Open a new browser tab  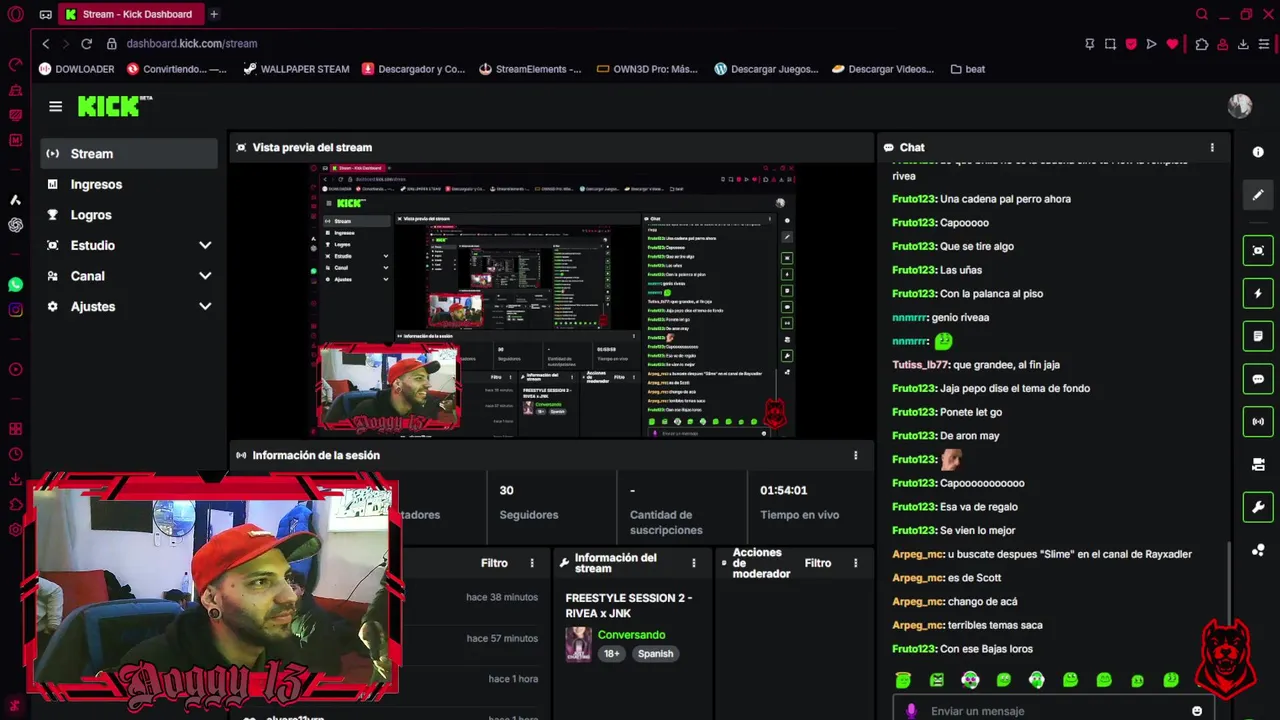[214, 14]
